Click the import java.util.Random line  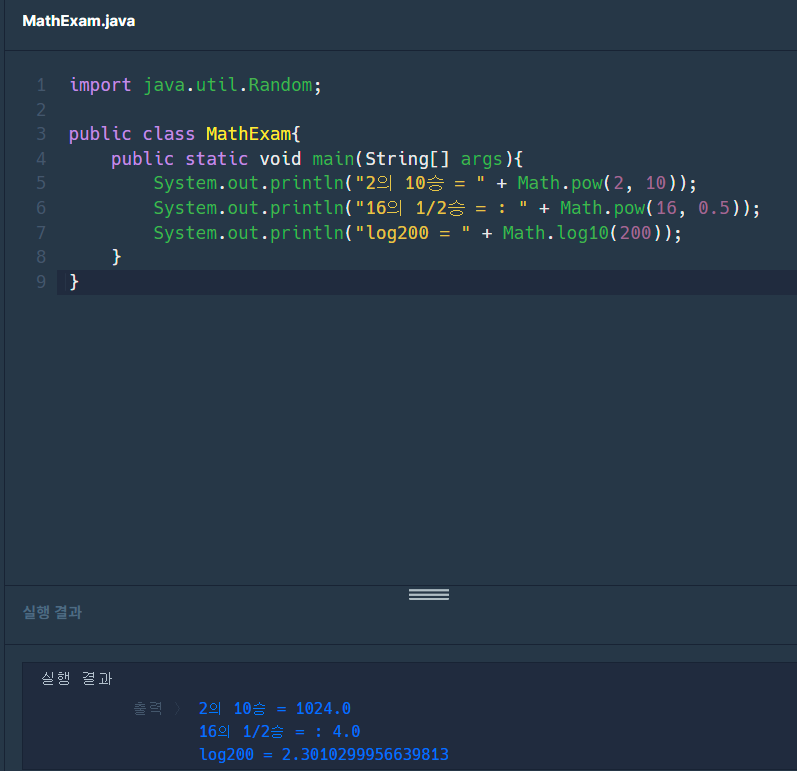(x=195, y=85)
